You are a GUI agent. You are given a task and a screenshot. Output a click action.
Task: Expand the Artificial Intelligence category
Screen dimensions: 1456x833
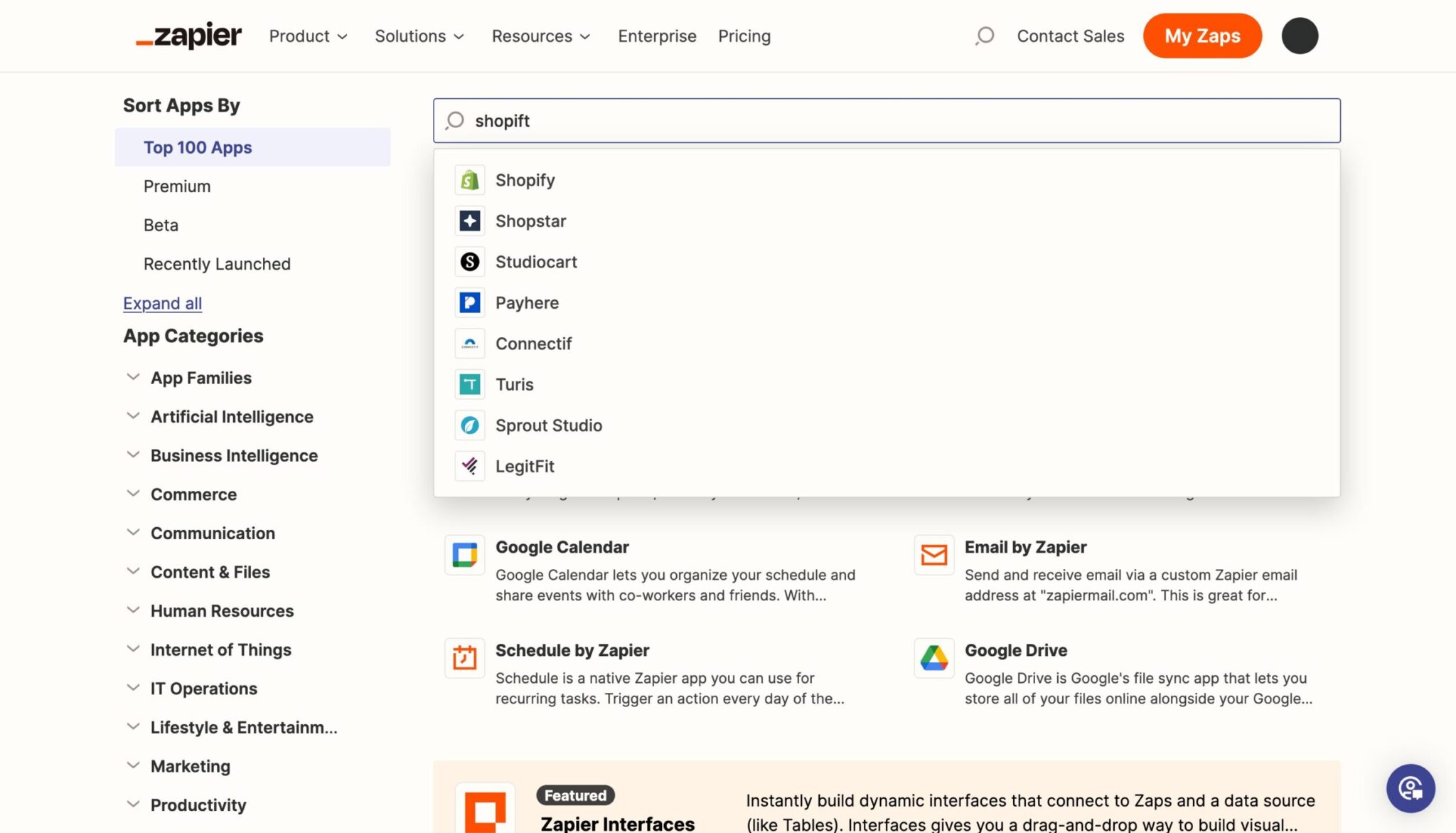pos(232,416)
